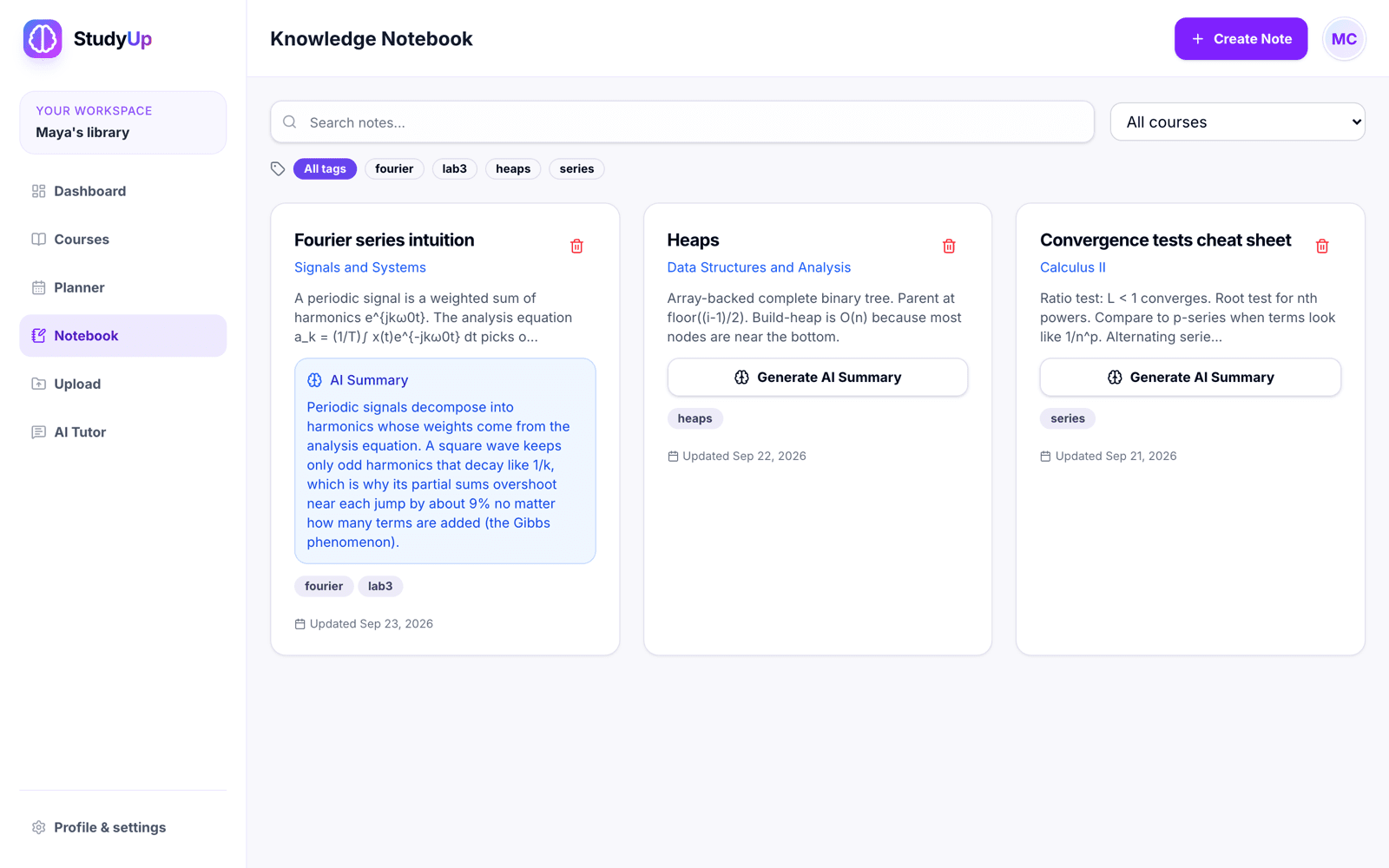This screenshot has height=868, width=1389.
Task: Filter notes by lab3 tag chip
Action: (x=454, y=169)
